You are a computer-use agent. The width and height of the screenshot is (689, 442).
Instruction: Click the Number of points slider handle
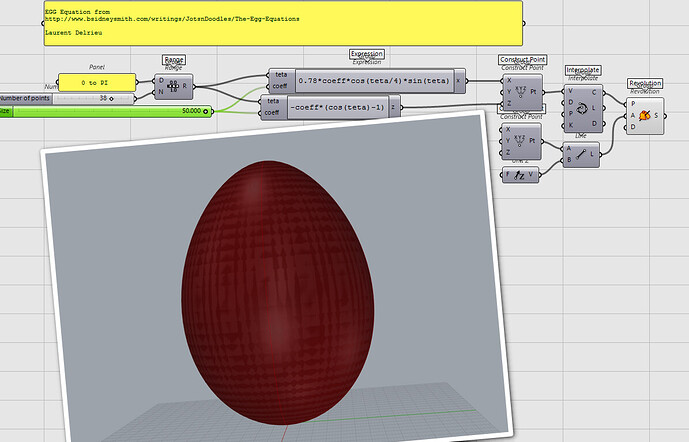[x=111, y=99]
